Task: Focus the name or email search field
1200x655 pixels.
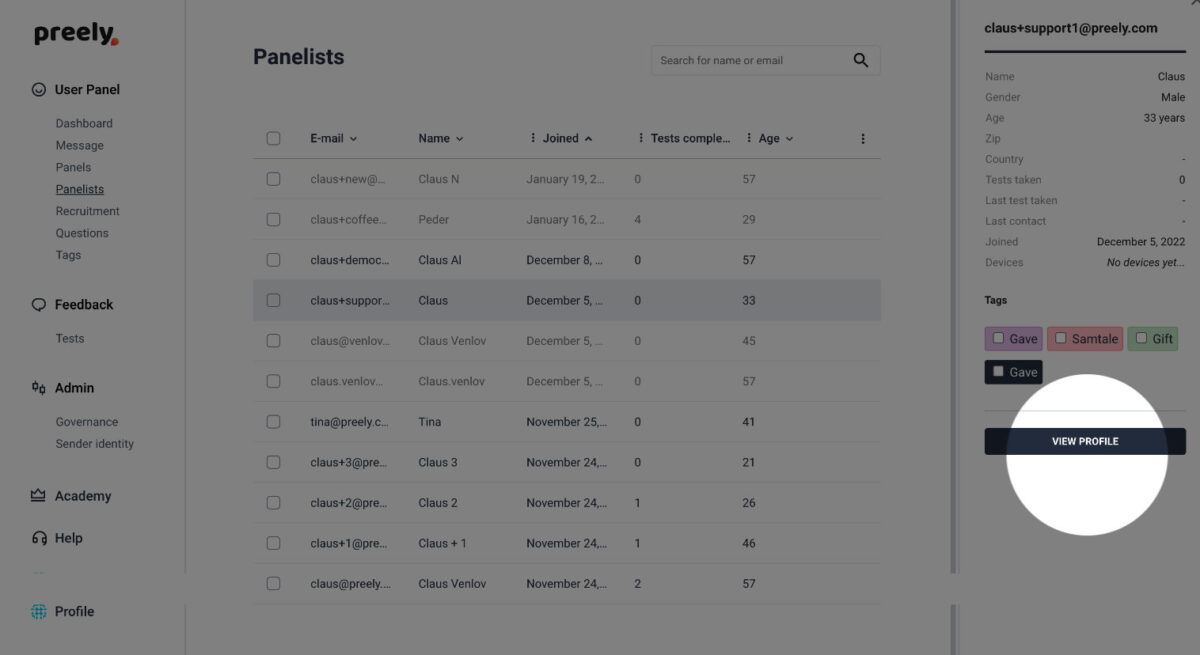Action: [750, 60]
